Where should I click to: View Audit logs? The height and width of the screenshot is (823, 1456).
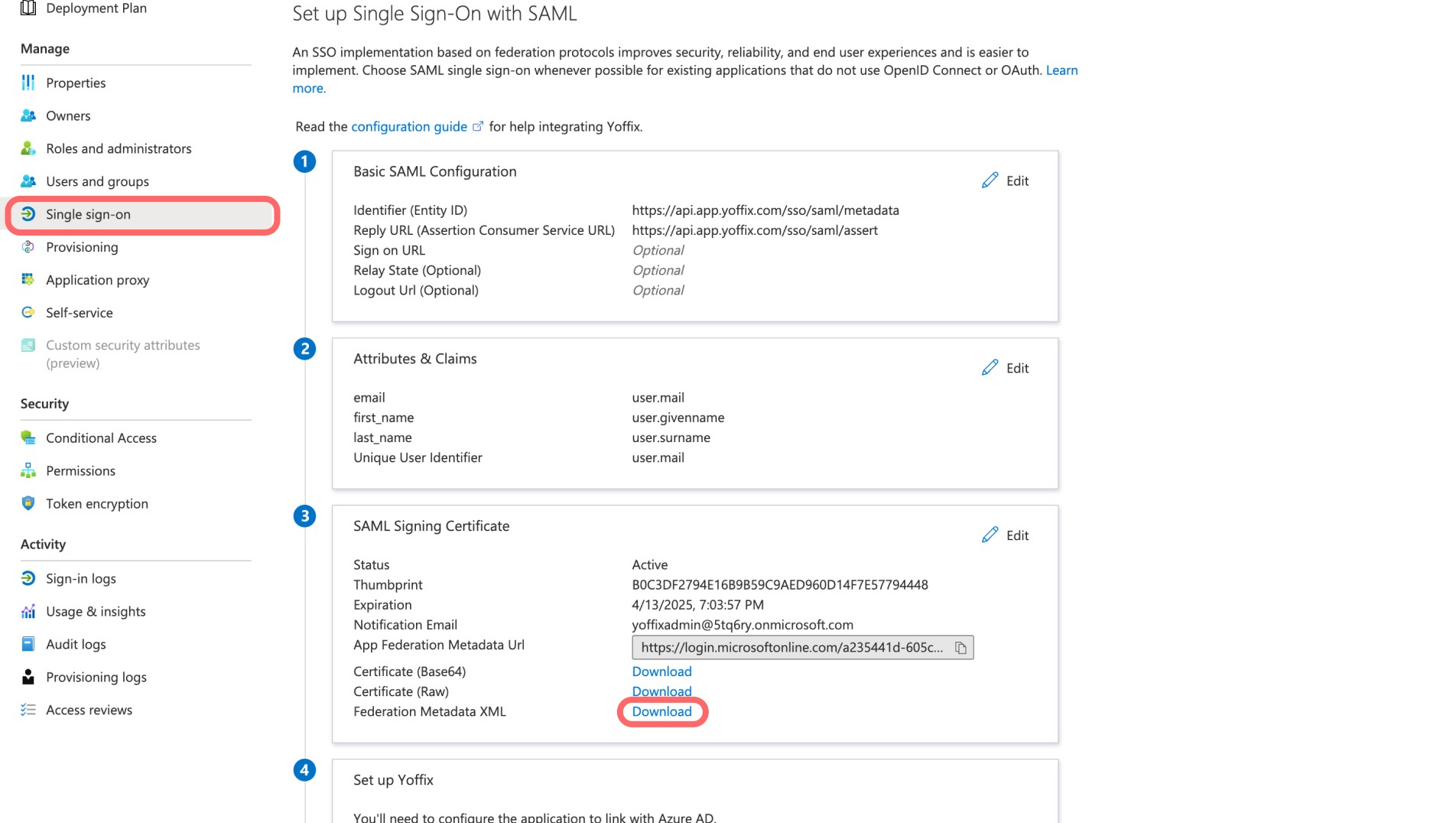76,644
